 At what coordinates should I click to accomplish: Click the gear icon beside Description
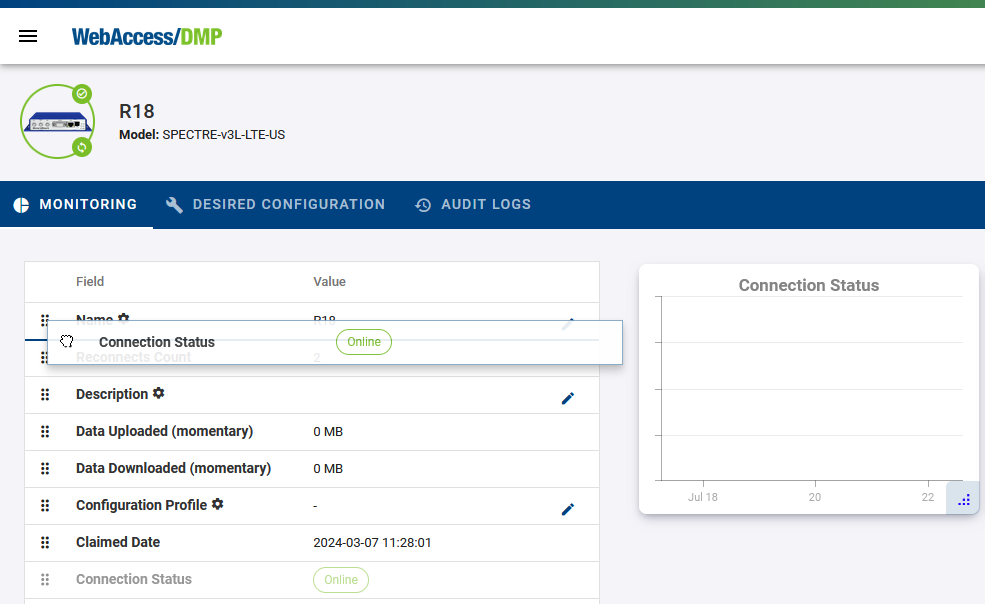[158, 393]
